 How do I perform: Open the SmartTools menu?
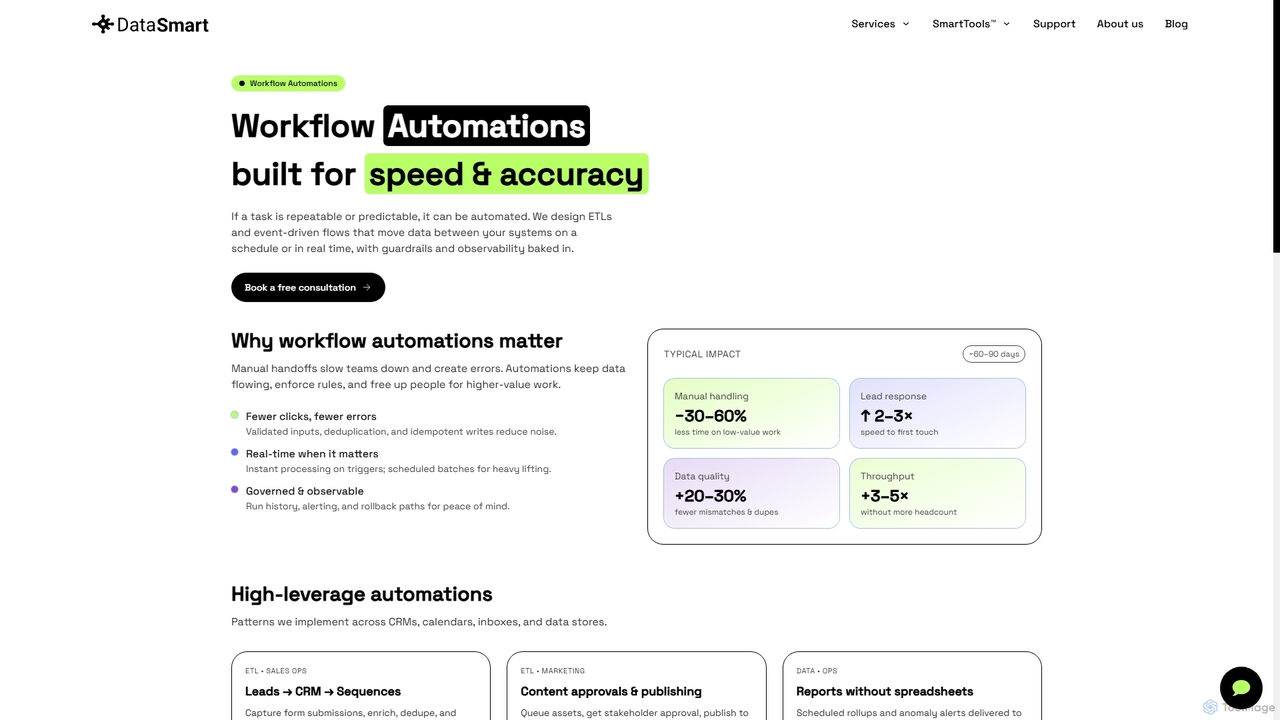click(971, 24)
